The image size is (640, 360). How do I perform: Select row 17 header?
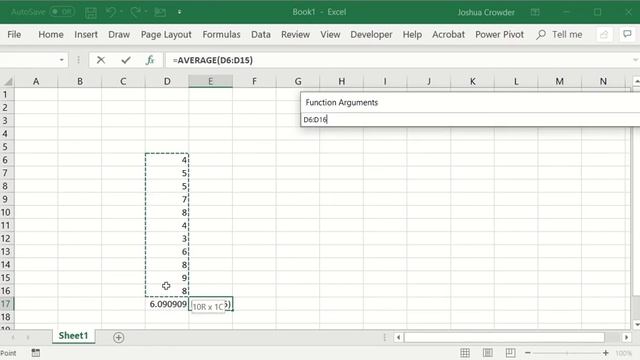6,304
